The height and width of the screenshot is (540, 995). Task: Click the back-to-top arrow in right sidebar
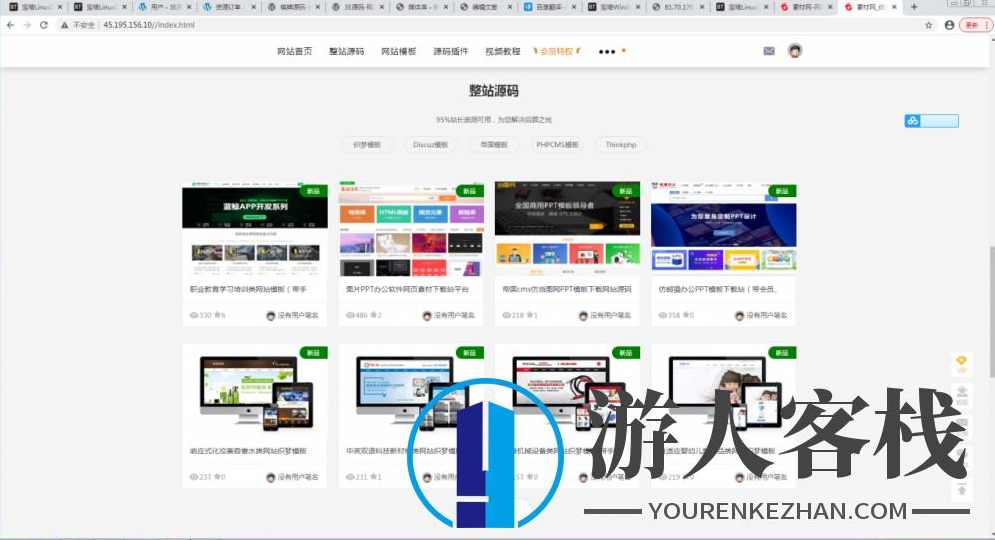[961, 490]
